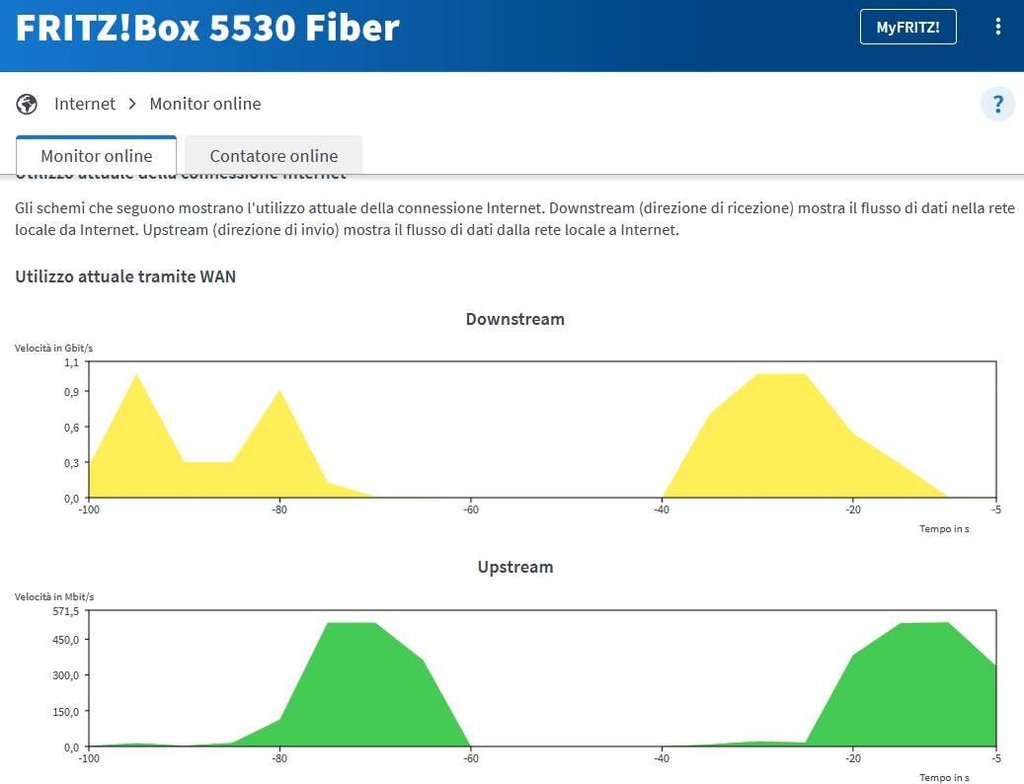This screenshot has height=784, width=1024.
Task: Click the globe Internet icon
Action: [27, 104]
